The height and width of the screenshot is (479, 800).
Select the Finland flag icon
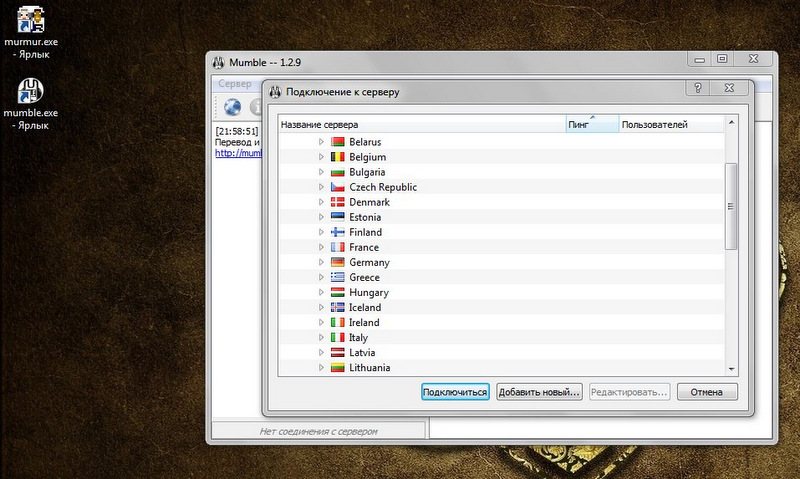pyautogui.click(x=337, y=232)
